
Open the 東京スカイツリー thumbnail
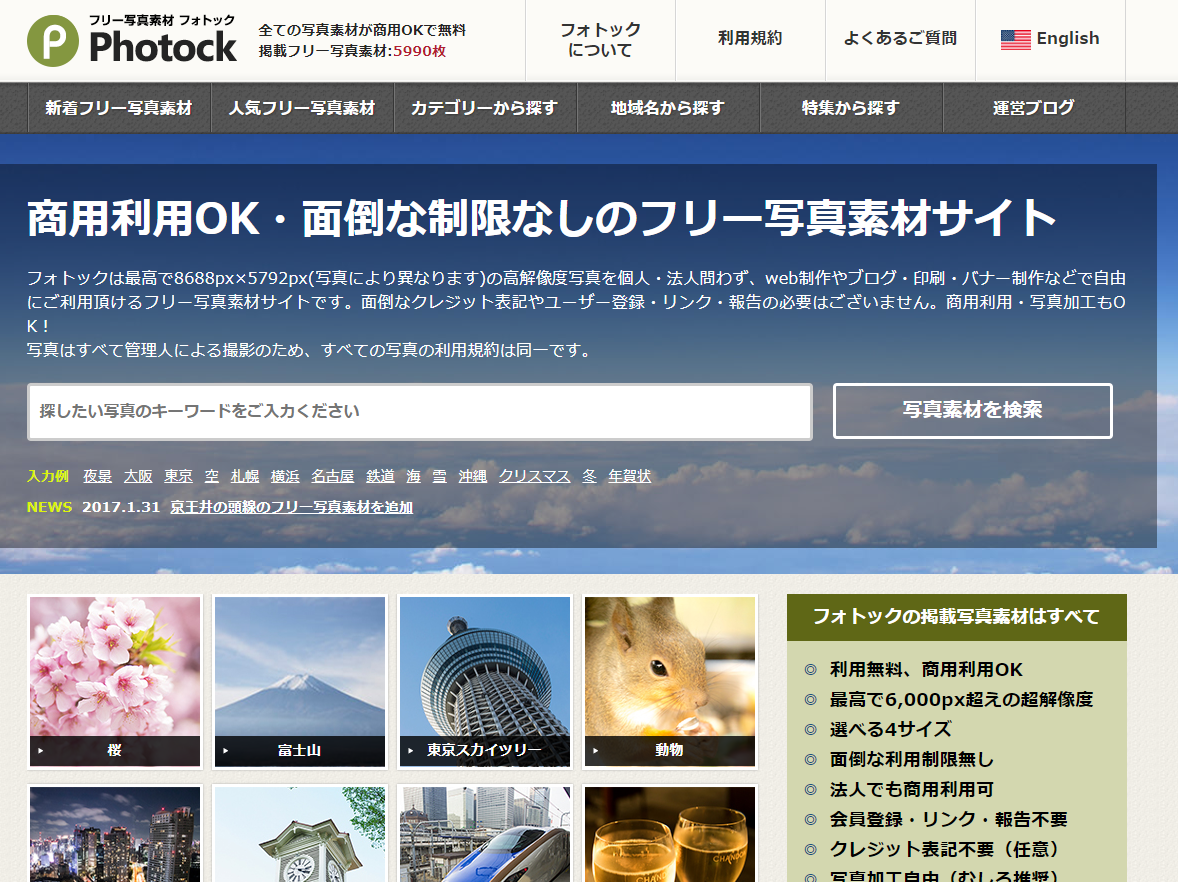pos(485,681)
